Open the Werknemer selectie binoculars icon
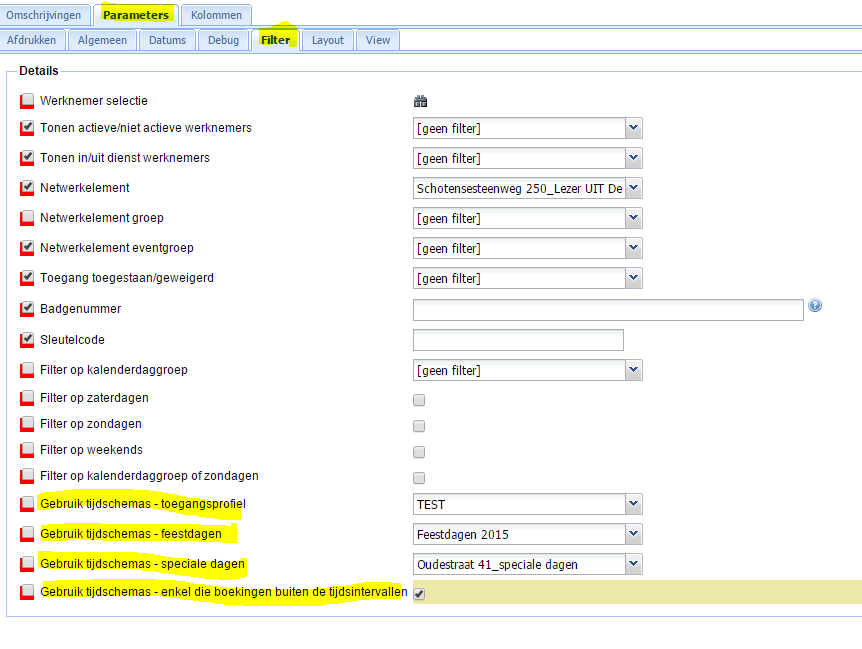Viewport: 862px width, 649px height. (421, 101)
